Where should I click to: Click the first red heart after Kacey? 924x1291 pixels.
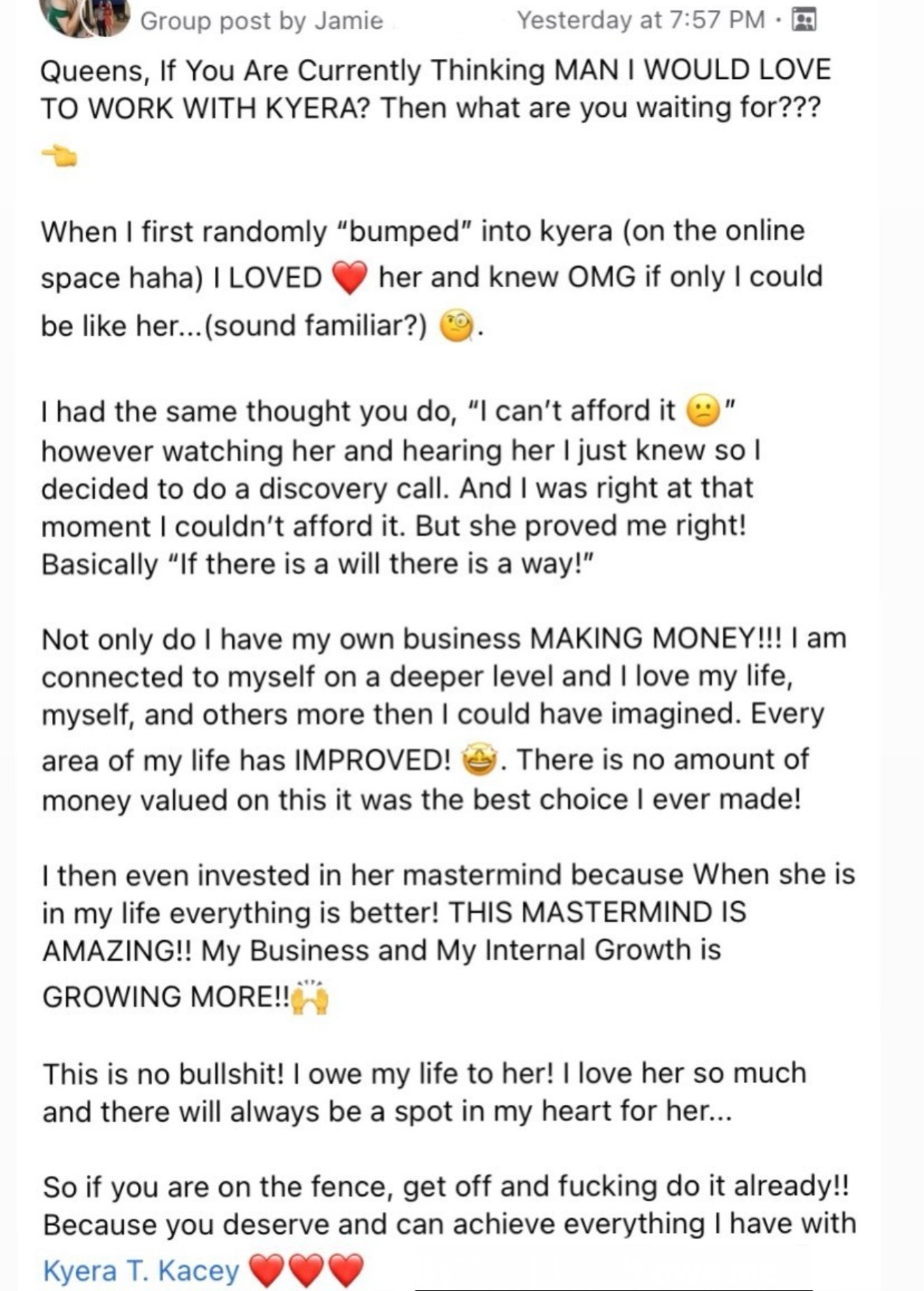click(x=265, y=1270)
